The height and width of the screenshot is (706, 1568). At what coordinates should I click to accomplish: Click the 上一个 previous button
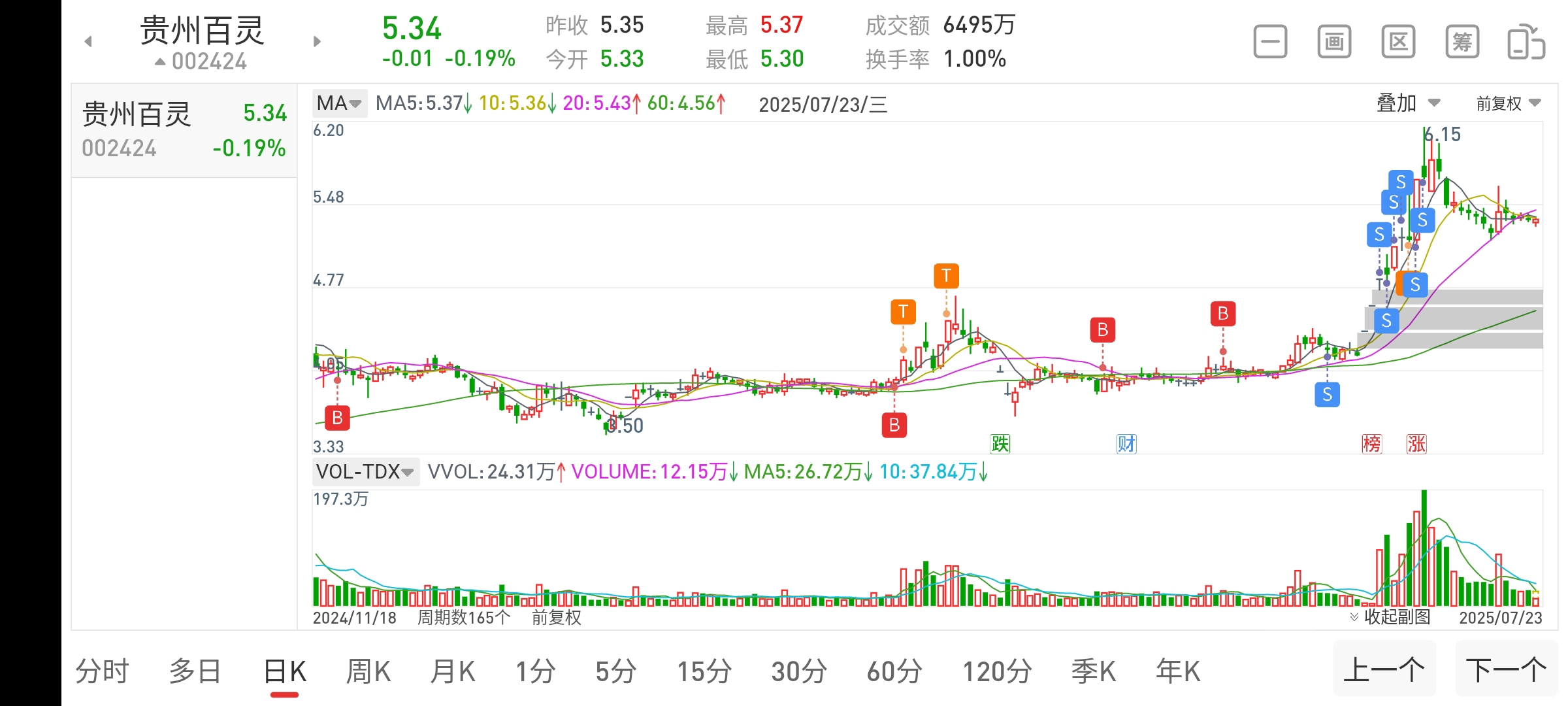[1384, 669]
